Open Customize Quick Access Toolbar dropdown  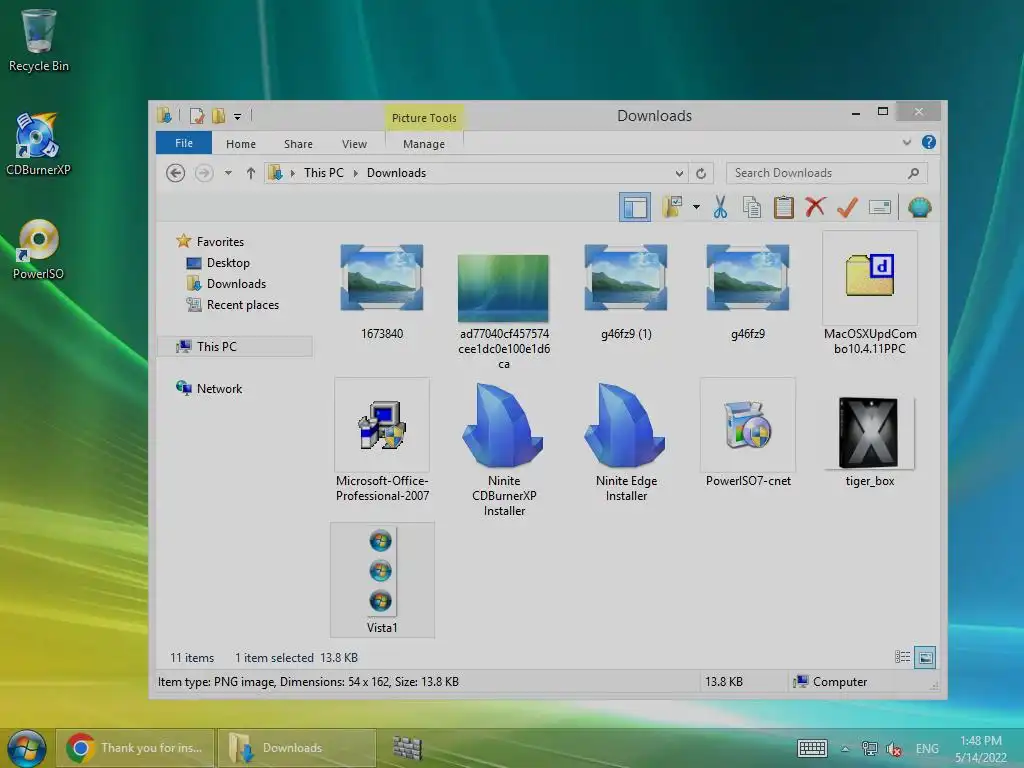click(238, 117)
